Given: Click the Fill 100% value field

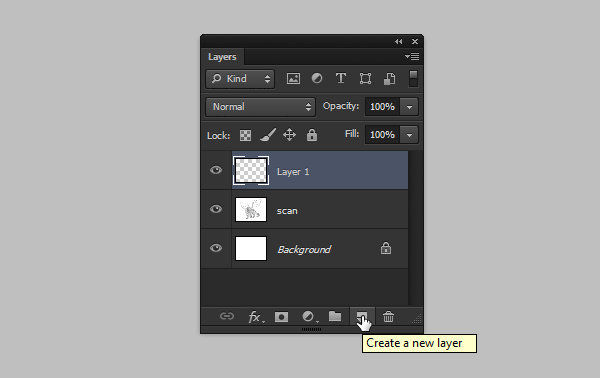Looking at the screenshot, I should tap(382, 135).
